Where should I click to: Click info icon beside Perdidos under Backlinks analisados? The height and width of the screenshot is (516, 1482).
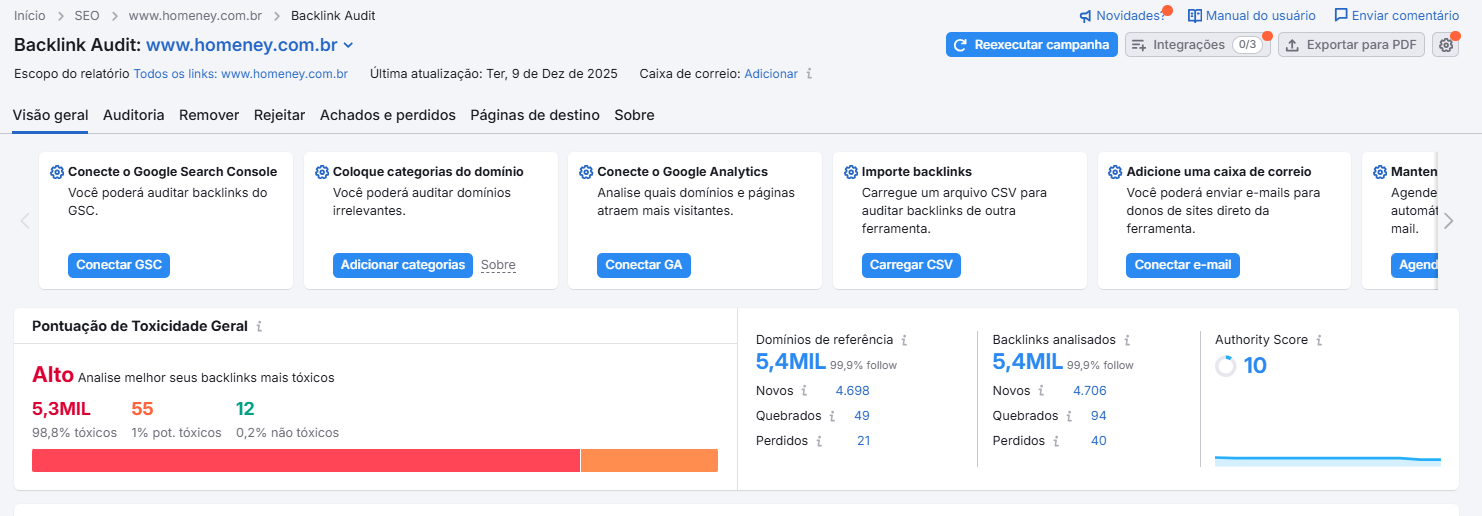point(1056,441)
